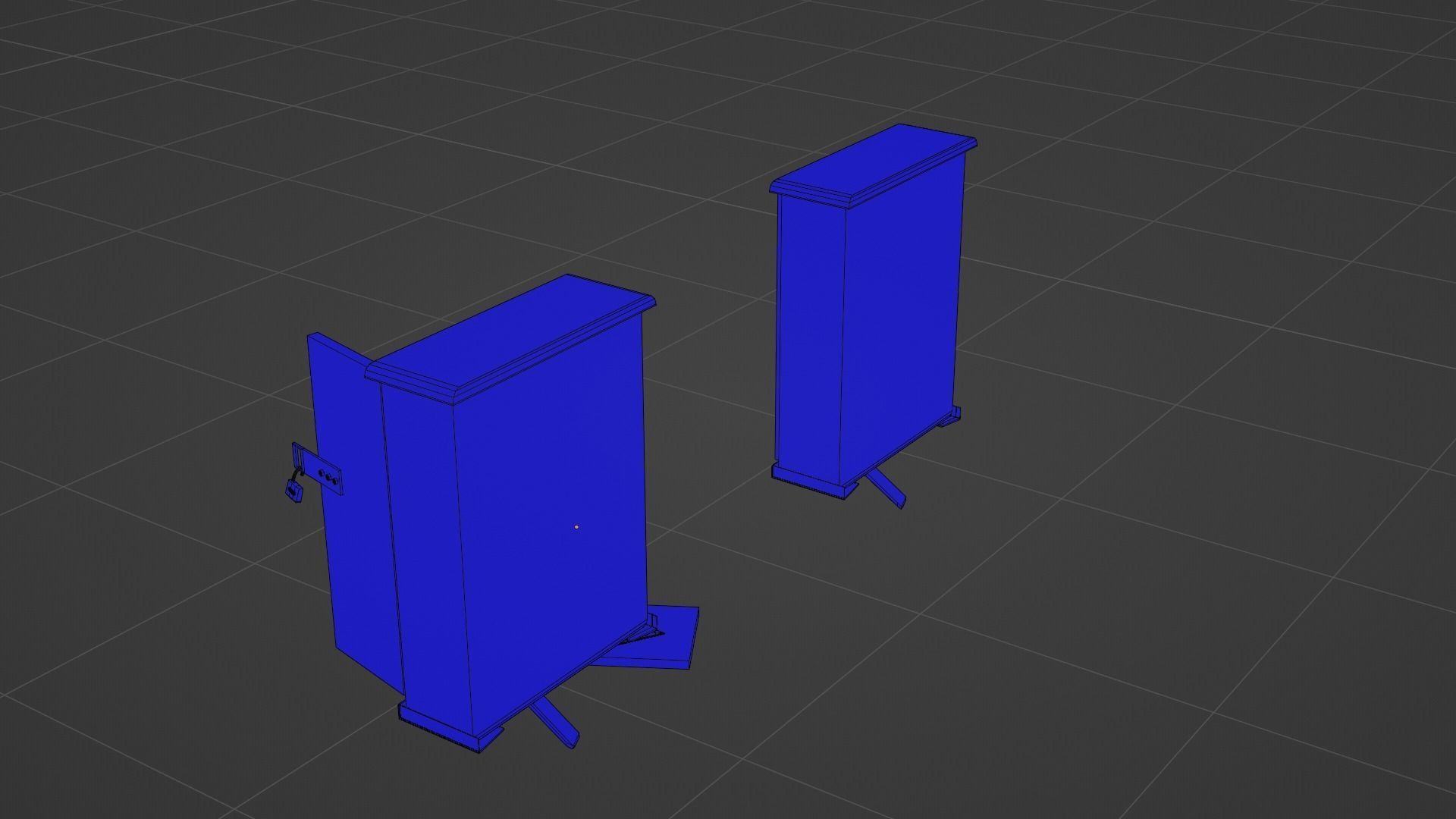Click the angled strut under the left cabinet
Screen dimensions: 1456x819
(555, 724)
